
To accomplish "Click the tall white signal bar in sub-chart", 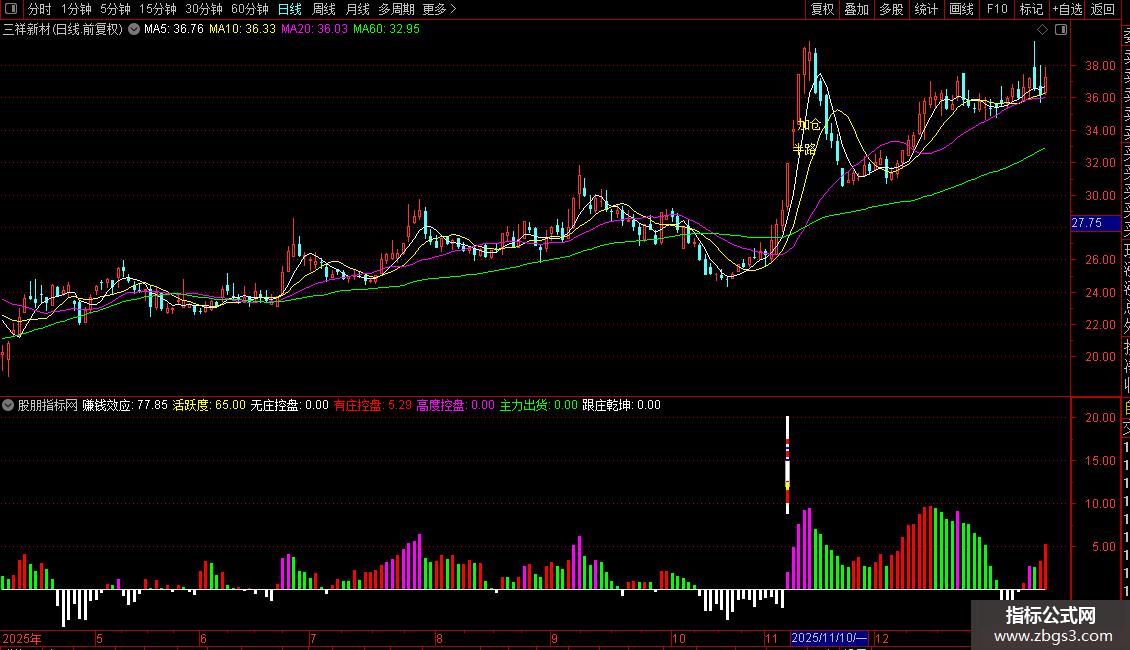I will point(787,465).
